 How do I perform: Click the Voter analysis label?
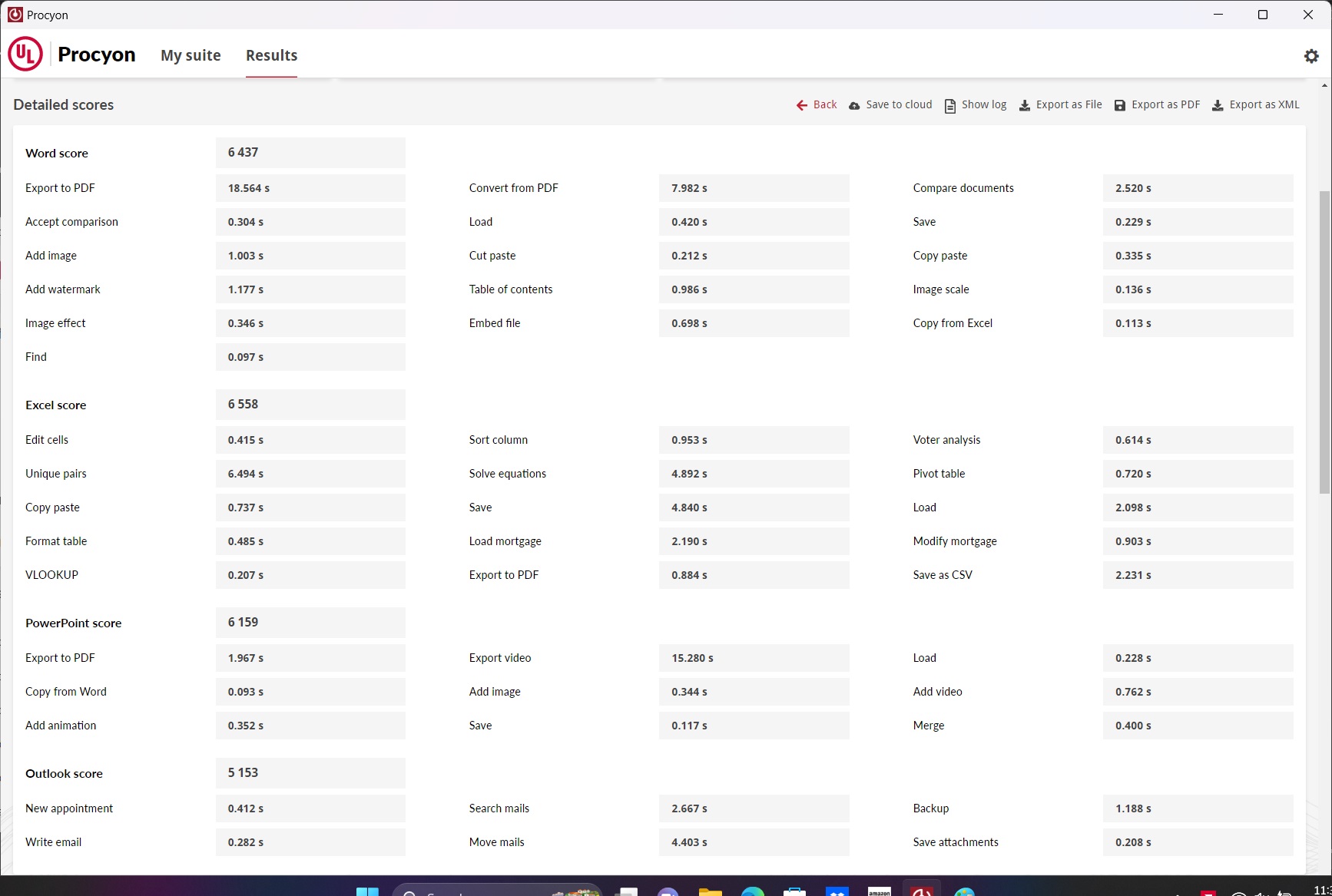tap(946, 440)
